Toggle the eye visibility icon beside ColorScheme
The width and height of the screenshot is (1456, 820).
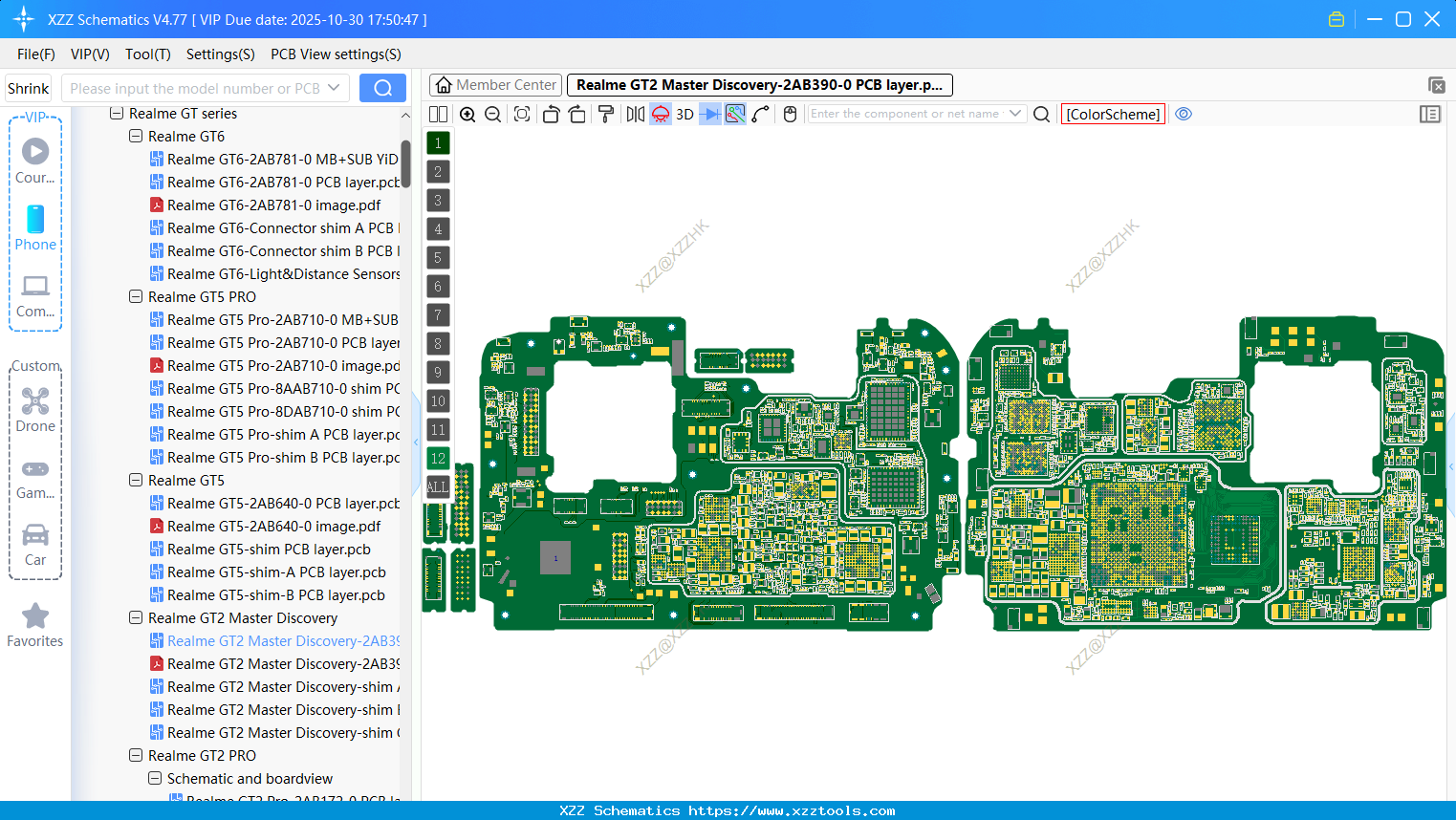[1184, 114]
